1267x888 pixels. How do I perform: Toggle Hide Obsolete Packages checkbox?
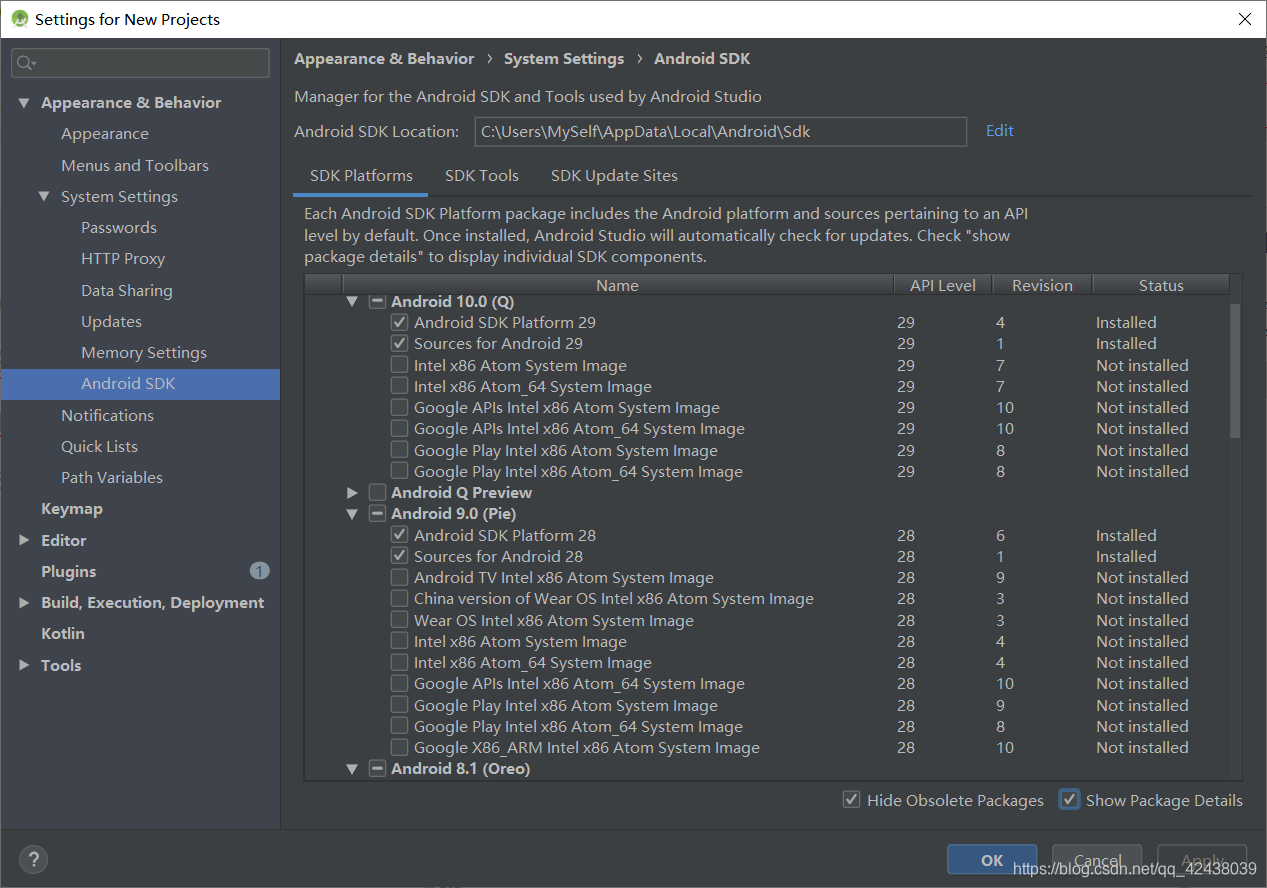pyautogui.click(x=852, y=799)
